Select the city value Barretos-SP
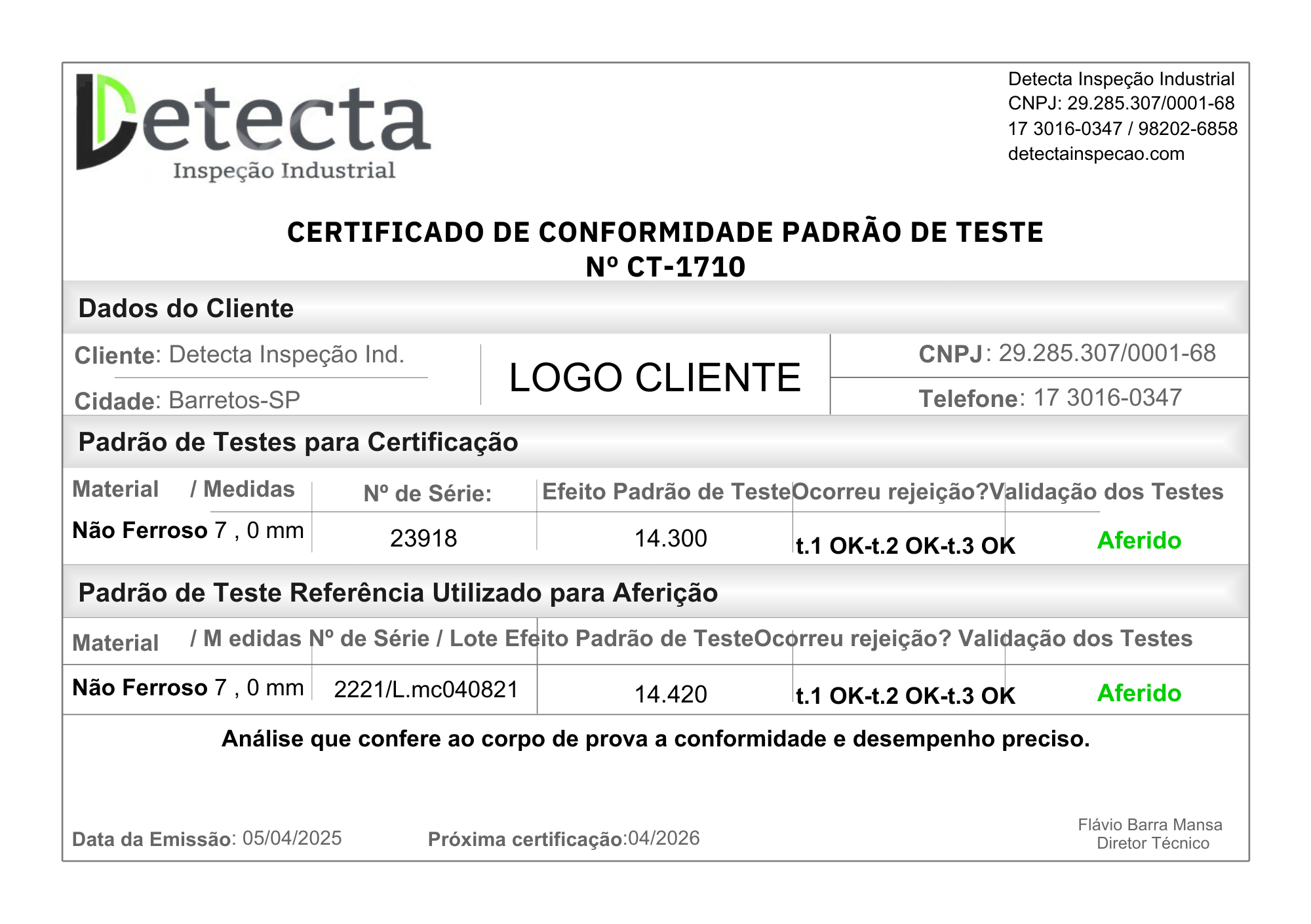The width and height of the screenshot is (1311, 924). [234, 400]
